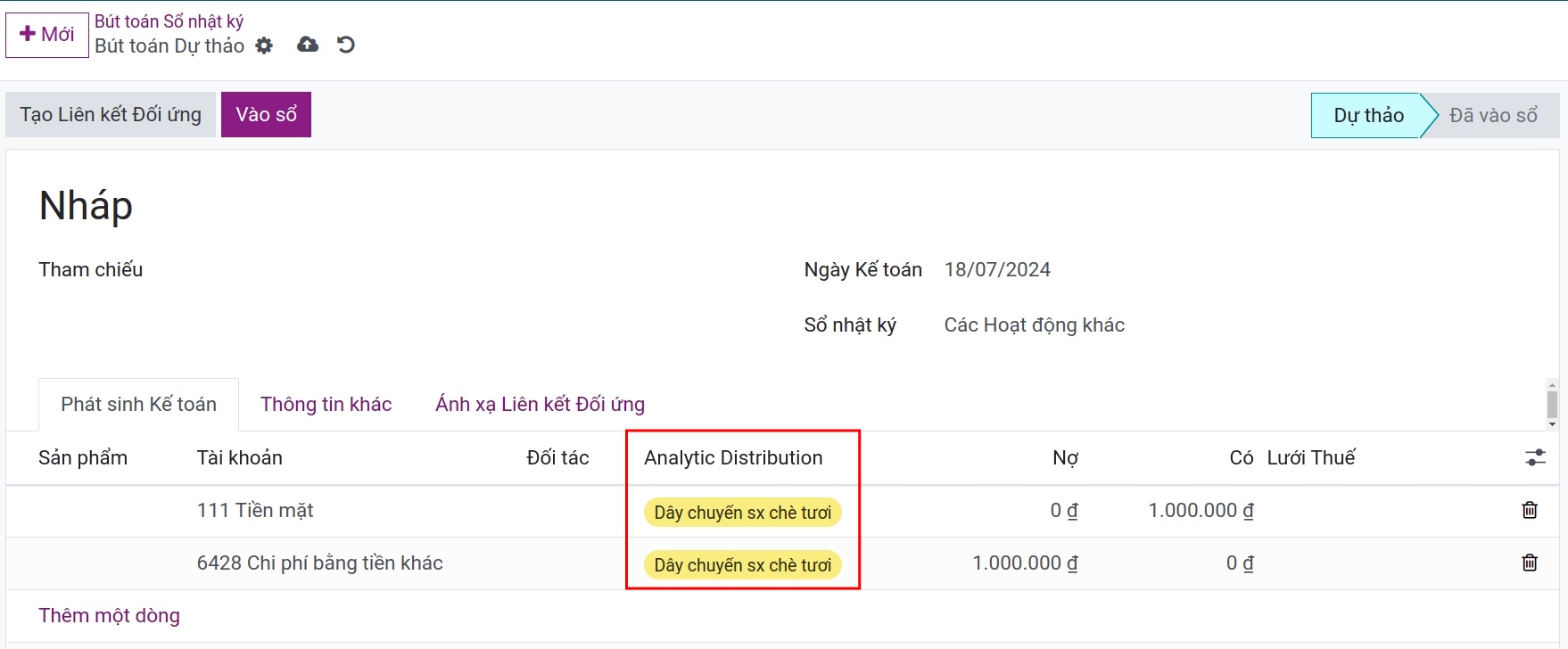
Task: Click the cloud upload save icon
Action: pos(308,45)
